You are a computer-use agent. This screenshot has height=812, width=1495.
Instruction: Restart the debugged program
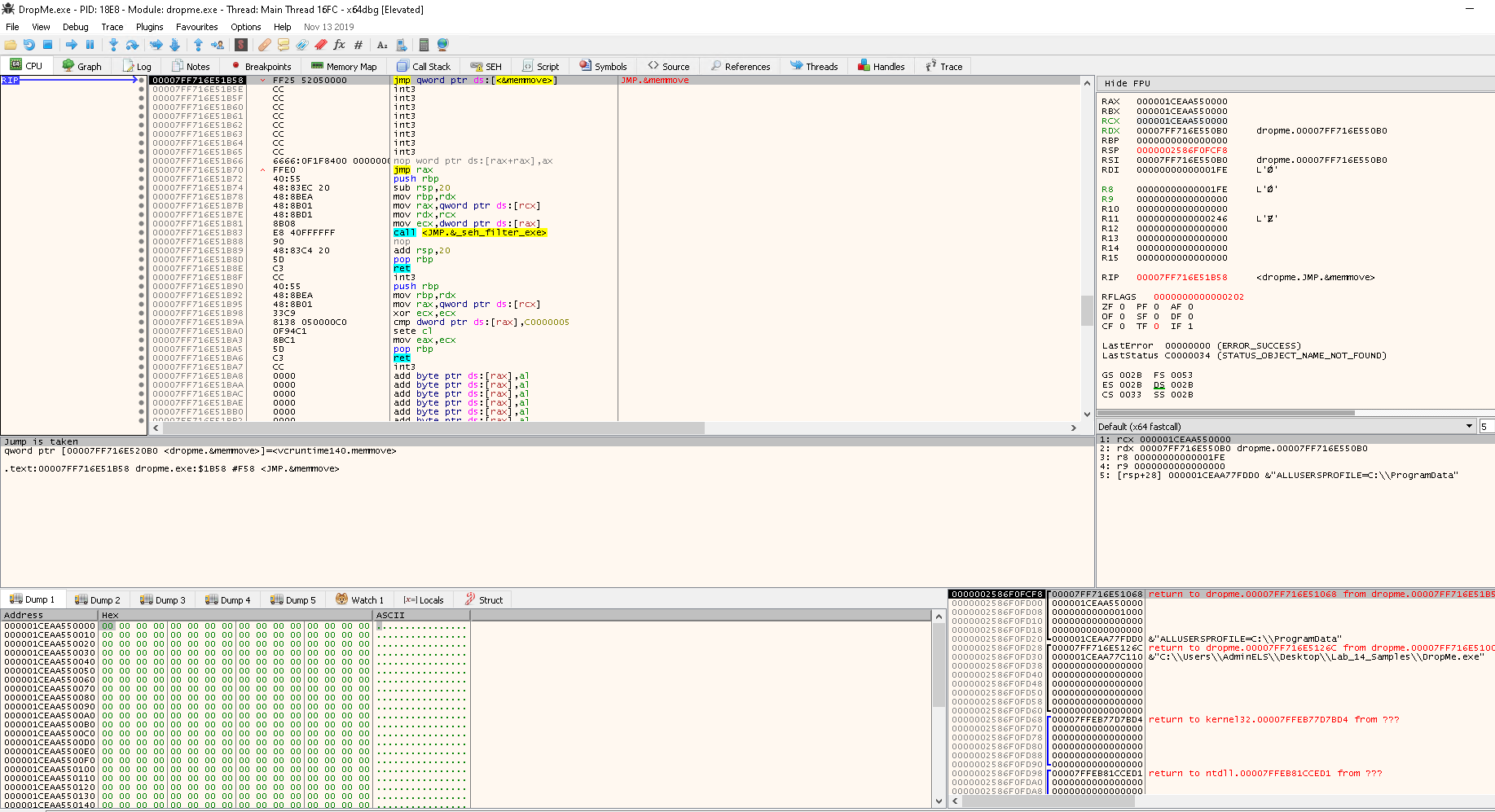tap(29, 45)
